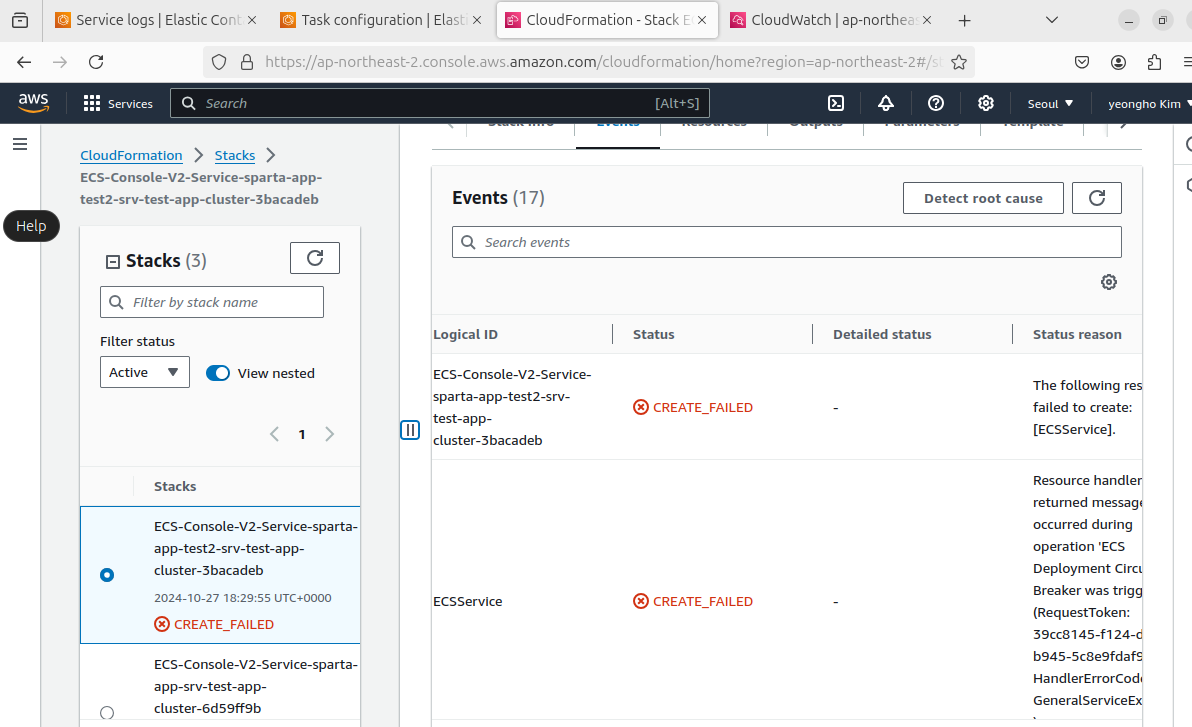Viewport: 1192px width, 727px height.
Task: List all tabs dropdown arrow
Action: click(1052, 21)
